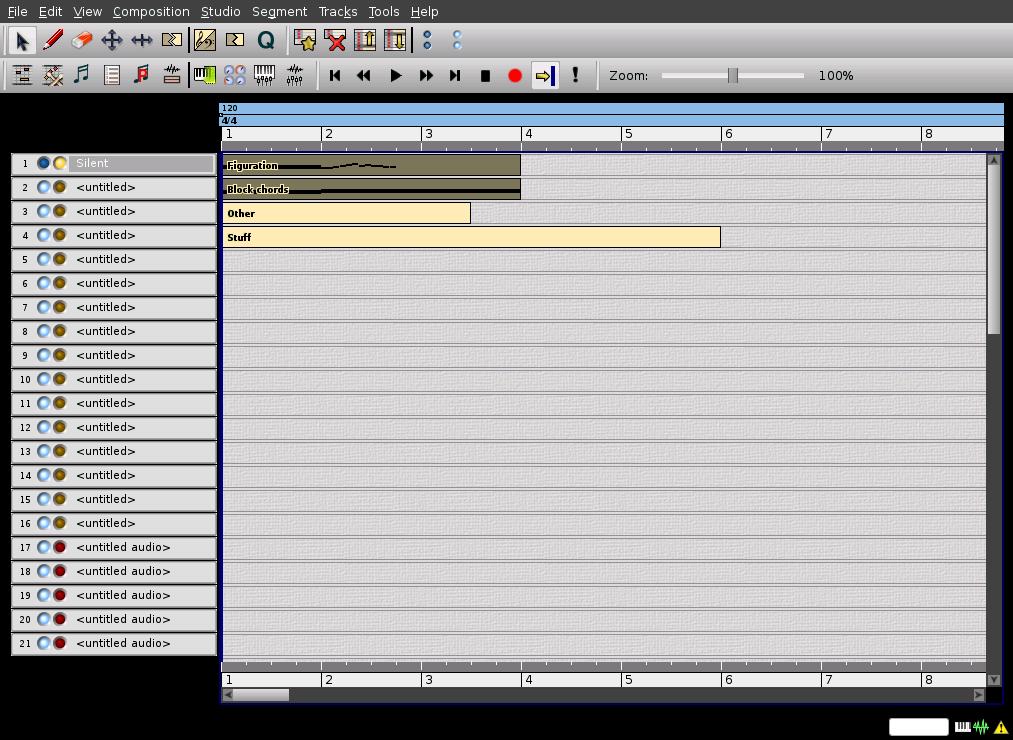Click the Quantize Q icon
1013x740 pixels.
point(266,40)
